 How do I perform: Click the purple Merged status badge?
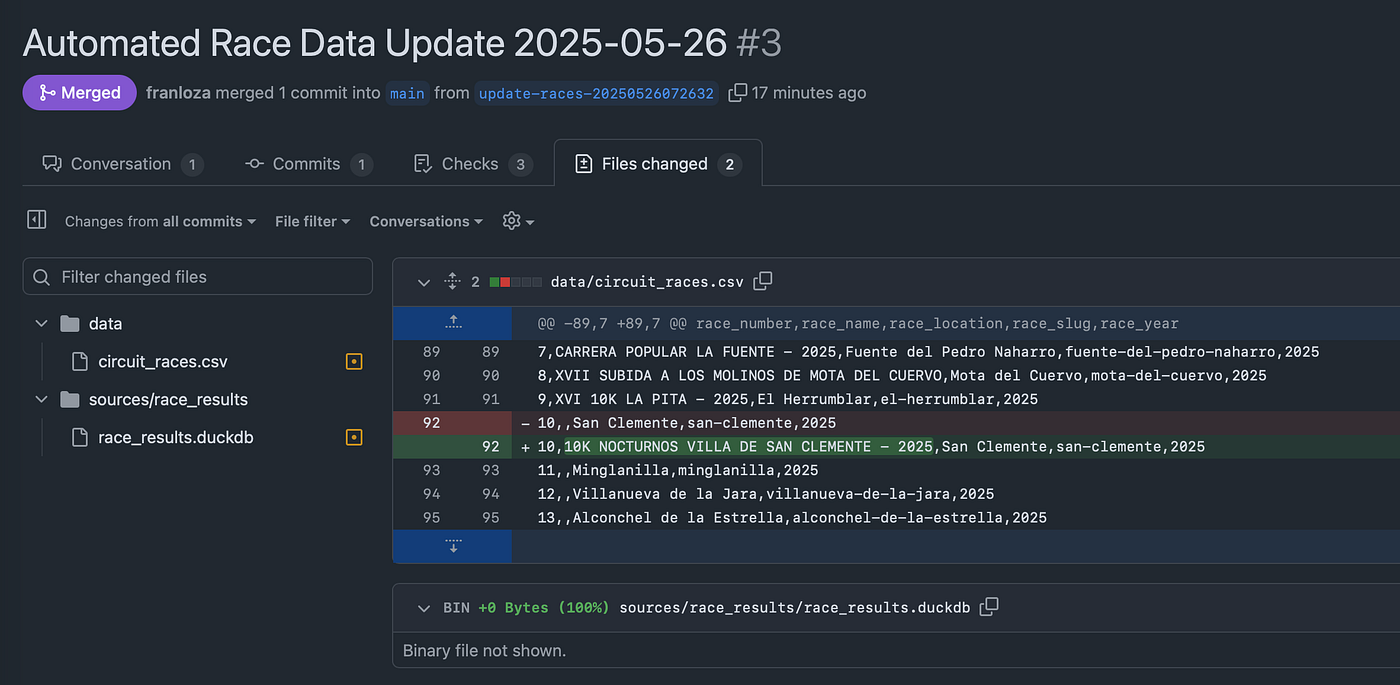click(x=80, y=93)
